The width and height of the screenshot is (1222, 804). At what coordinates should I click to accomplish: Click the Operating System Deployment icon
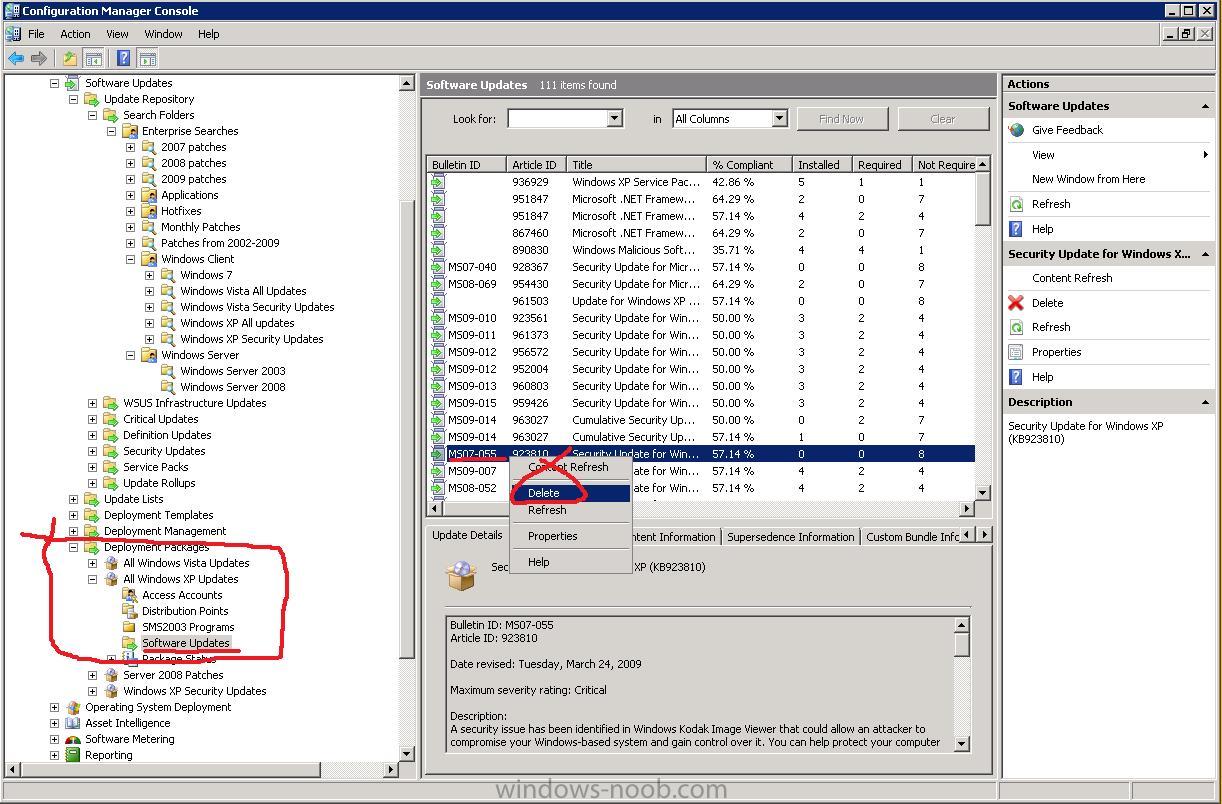pos(72,707)
